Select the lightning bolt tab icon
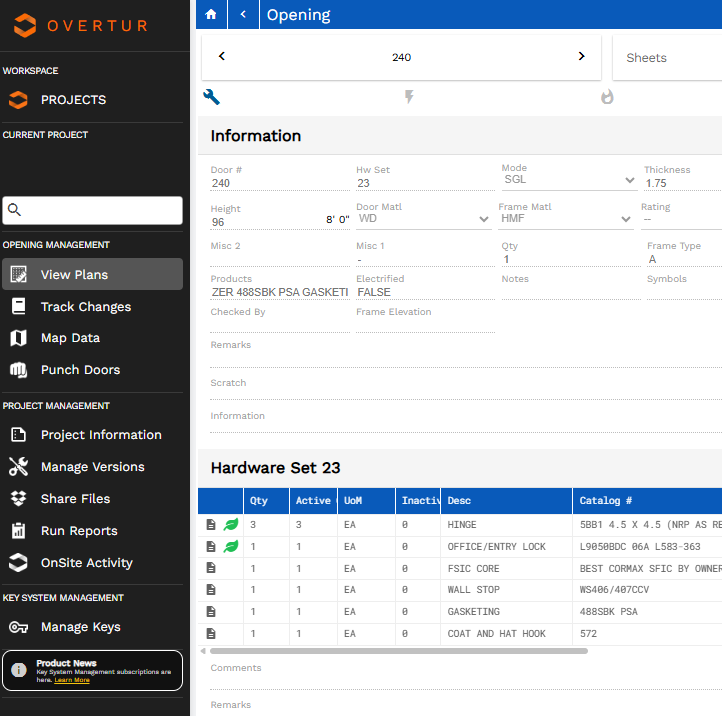 [x=408, y=97]
